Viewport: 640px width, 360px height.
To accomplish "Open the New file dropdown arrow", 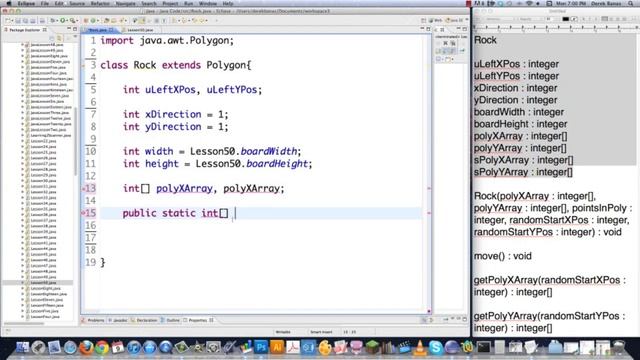I will tap(12, 20).
